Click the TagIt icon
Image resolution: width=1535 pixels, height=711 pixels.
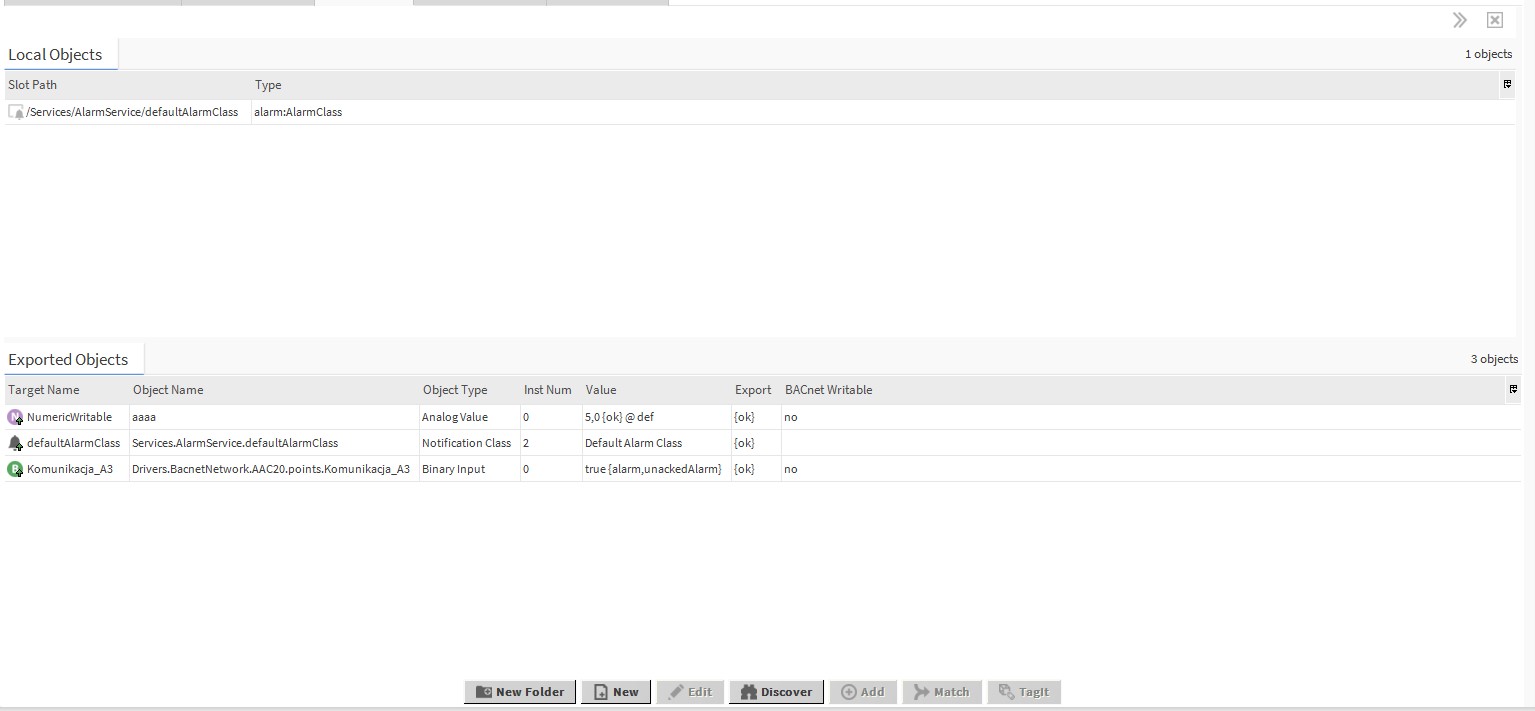[x=1007, y=691]
